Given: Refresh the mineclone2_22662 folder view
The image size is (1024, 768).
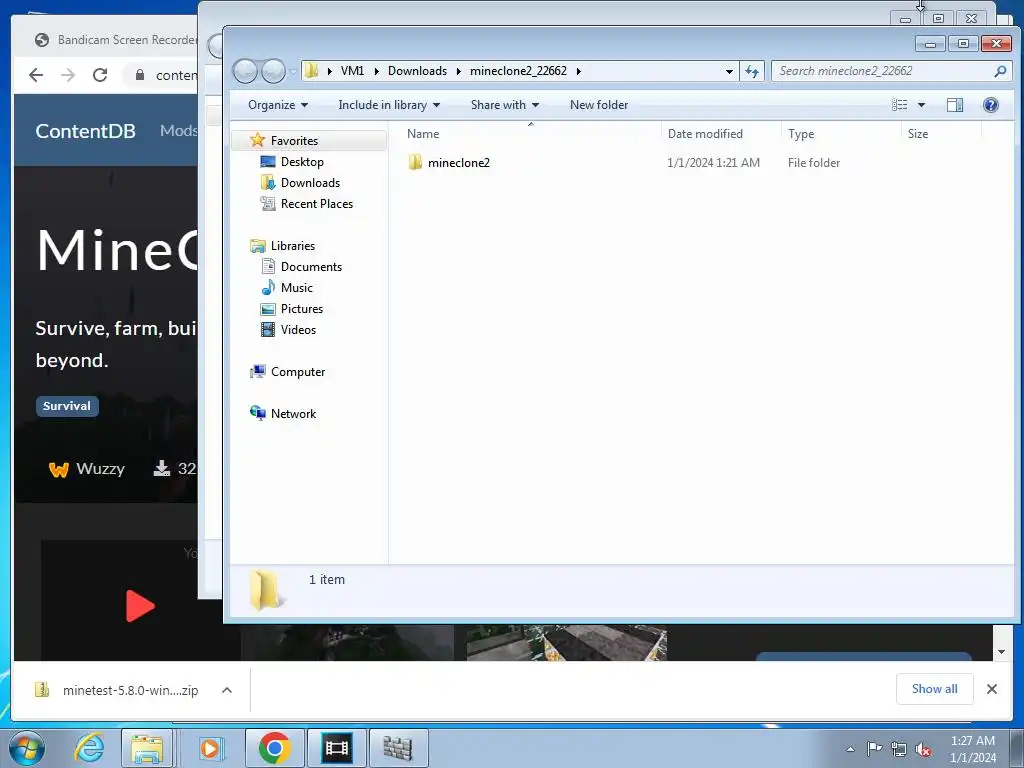Looking at the screenshot, I should [x=752, y=71].
